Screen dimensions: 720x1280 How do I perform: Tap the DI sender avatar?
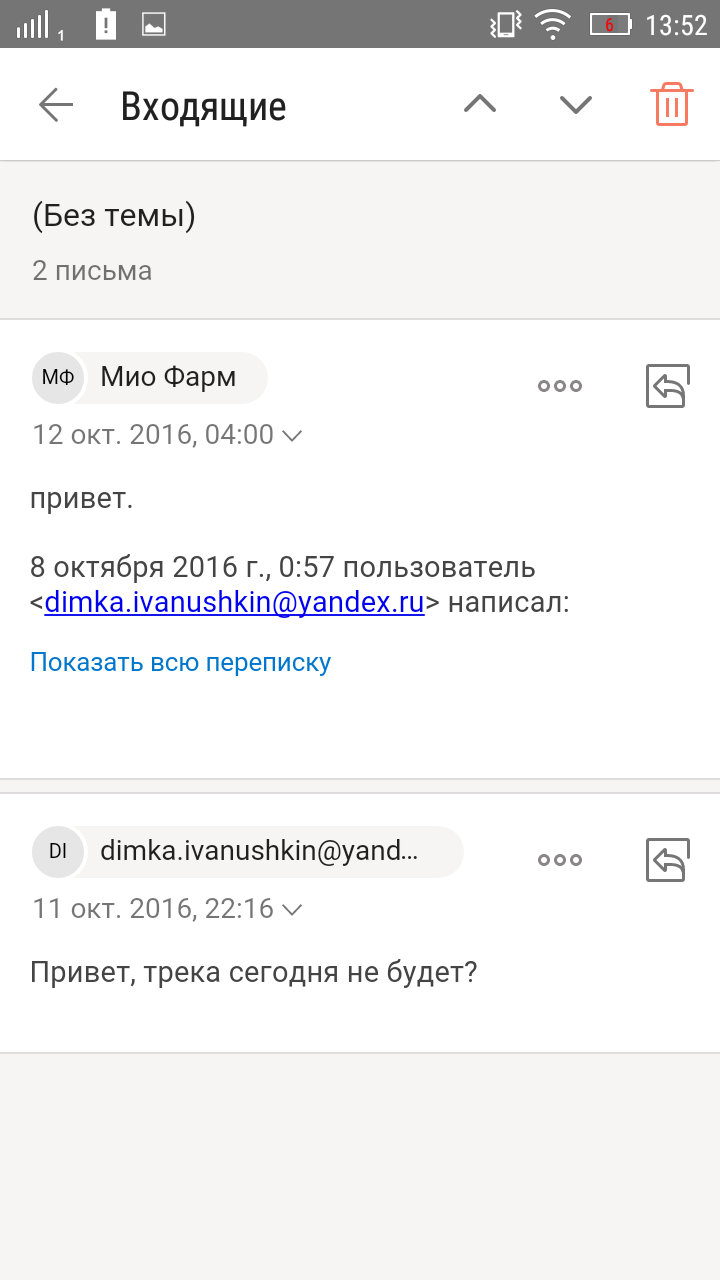(x=57, y=852)
